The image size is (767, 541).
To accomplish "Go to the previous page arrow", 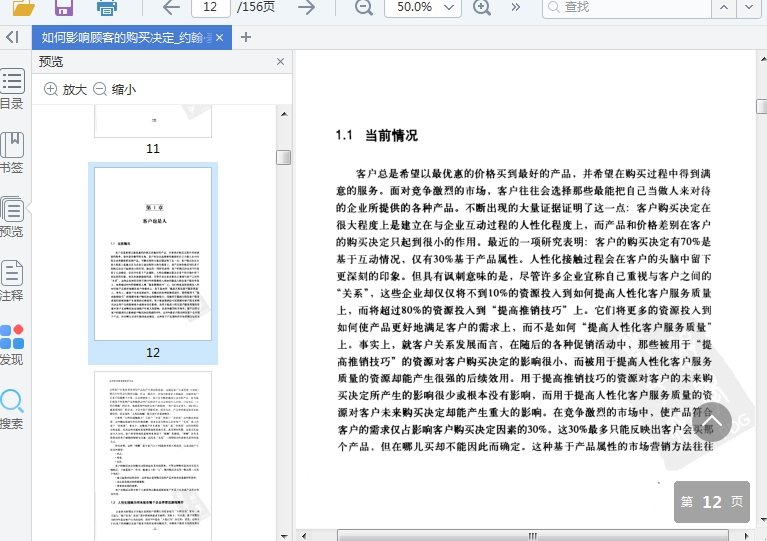I will tap(171, 7).
